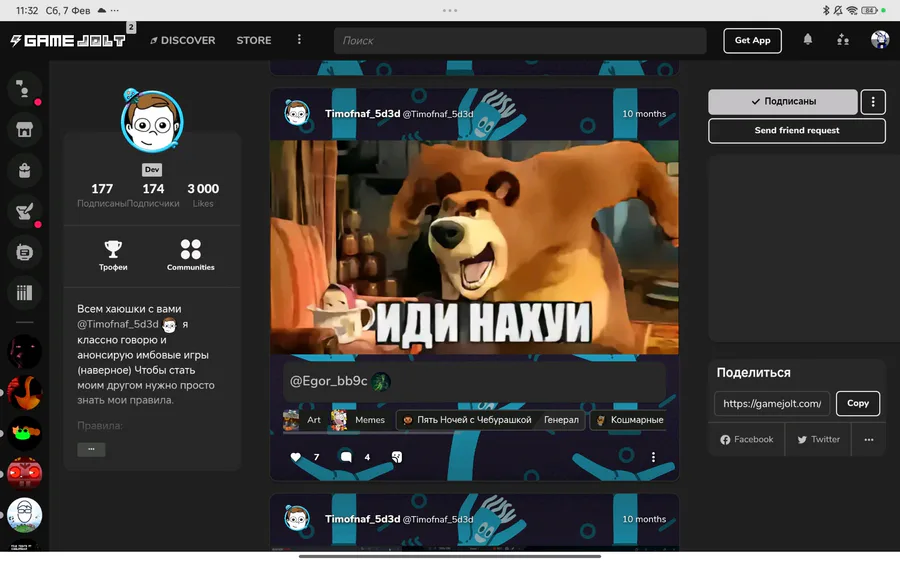Click the 10 months timestamp on bear post

644,114
